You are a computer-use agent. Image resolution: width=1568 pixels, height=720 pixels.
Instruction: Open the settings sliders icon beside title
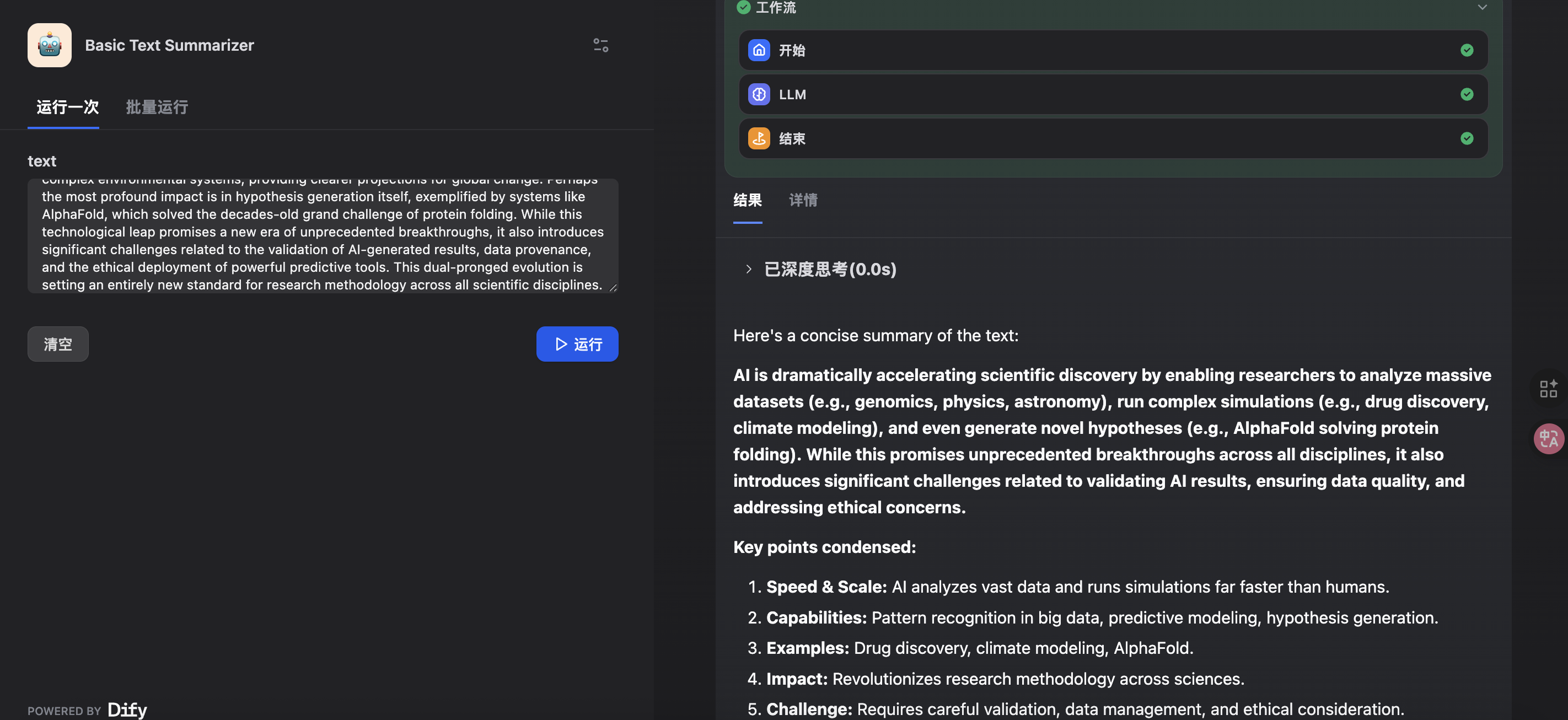pyautogui.click(x=600, y=45)
